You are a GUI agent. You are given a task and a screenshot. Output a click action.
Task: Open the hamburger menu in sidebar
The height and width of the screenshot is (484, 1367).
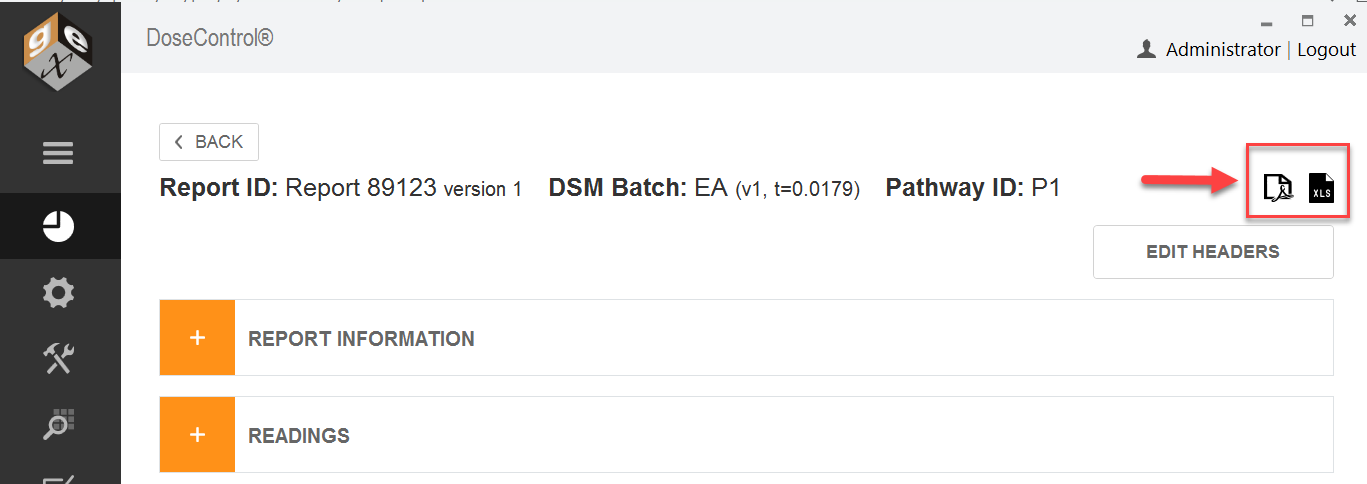(58, 153)
